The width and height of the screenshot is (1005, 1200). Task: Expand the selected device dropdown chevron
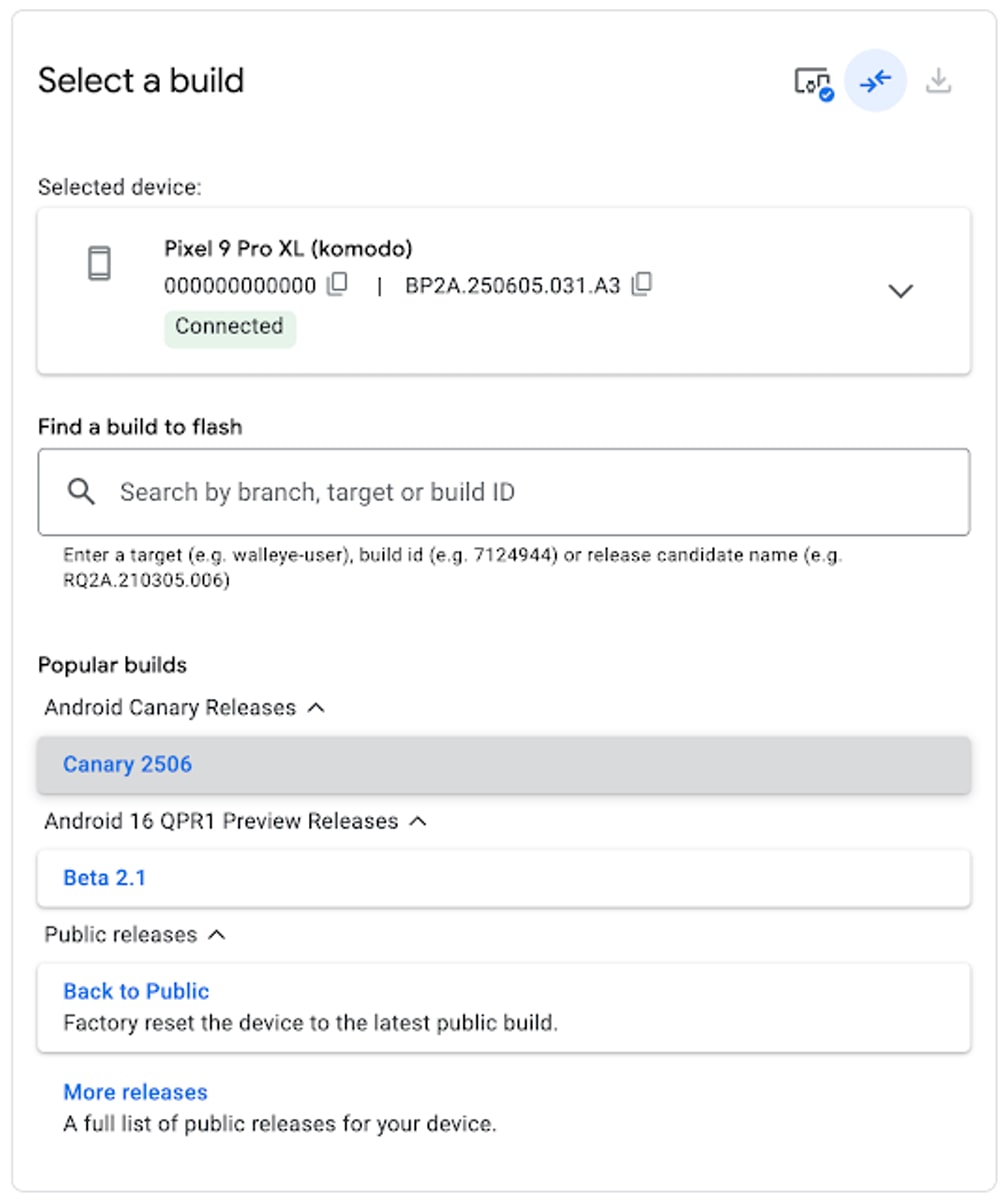pyautogui.click(x=901, y=291)
